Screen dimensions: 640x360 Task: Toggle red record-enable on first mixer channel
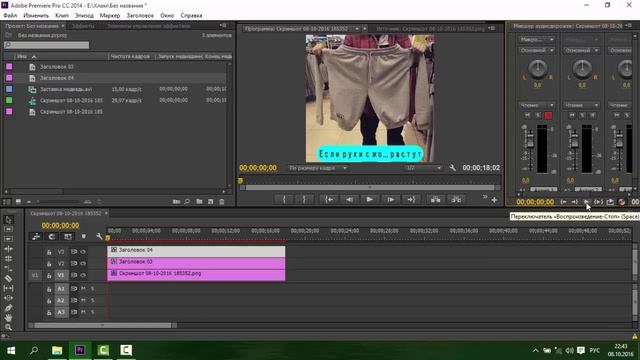pos(548,116)
